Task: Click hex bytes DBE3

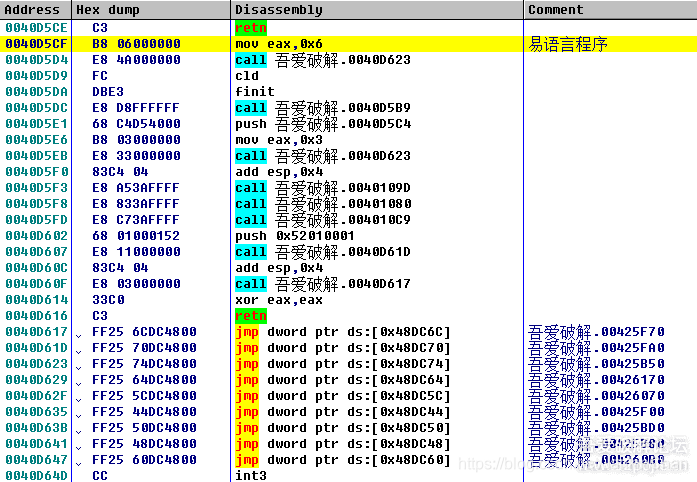Action: (108, 92)
